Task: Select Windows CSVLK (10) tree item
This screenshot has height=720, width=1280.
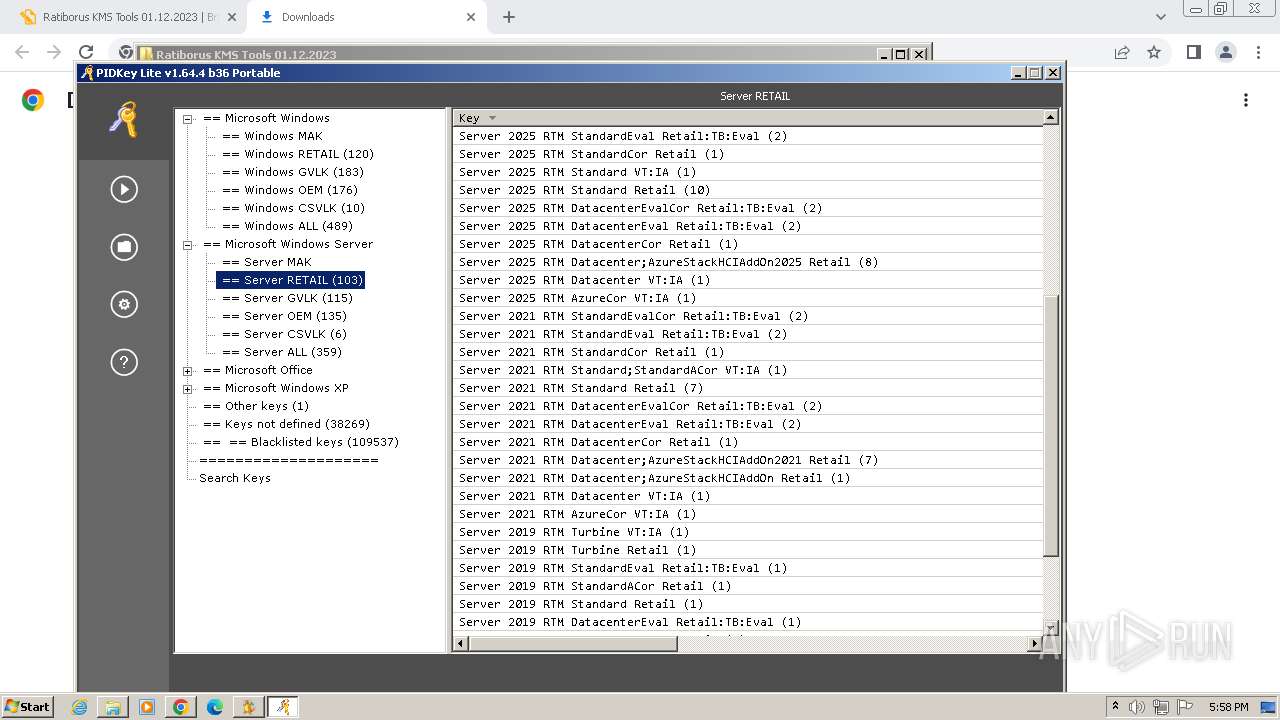Action: 293,208
